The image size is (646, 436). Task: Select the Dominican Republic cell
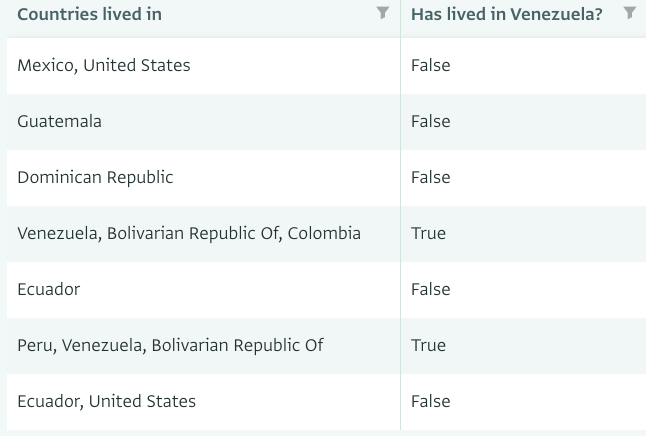(x=204, y=178)
